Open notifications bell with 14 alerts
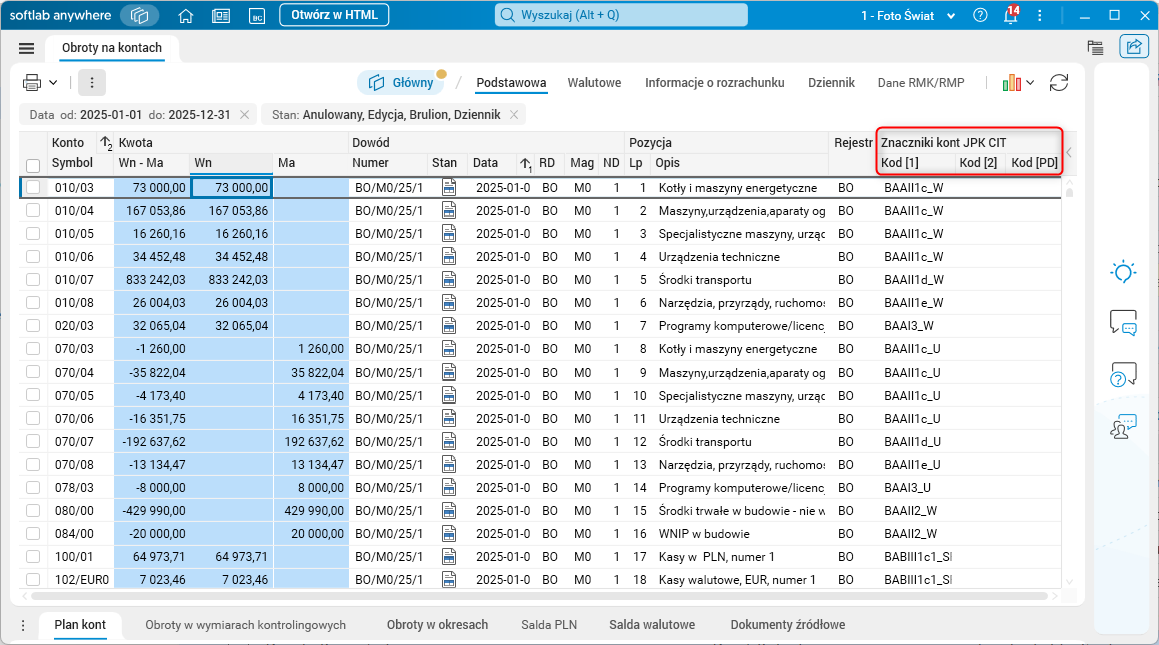Viewport: 1159px width, 645px height. click(x=1010, y=15)
